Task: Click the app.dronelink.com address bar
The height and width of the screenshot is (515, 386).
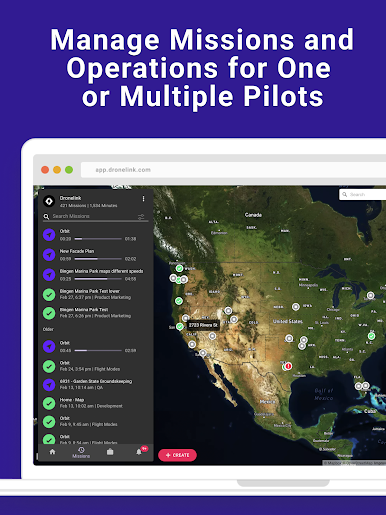Action: point(233,170)
